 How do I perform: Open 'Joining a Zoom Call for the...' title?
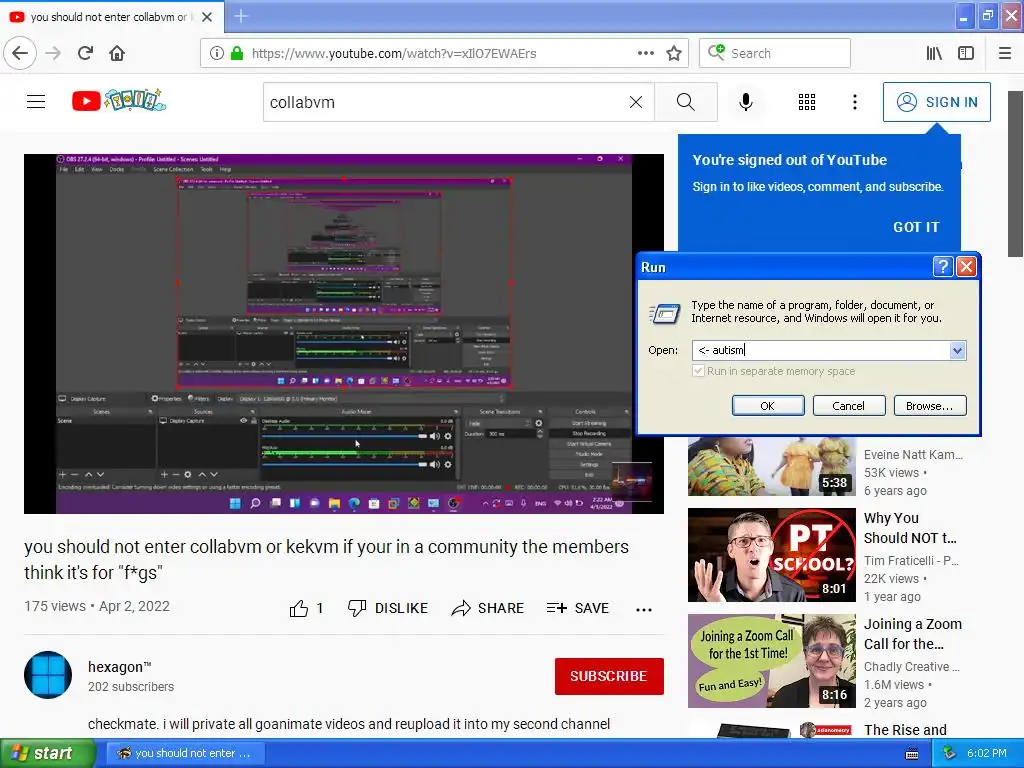pyautogui.click(x=913, y=633)
